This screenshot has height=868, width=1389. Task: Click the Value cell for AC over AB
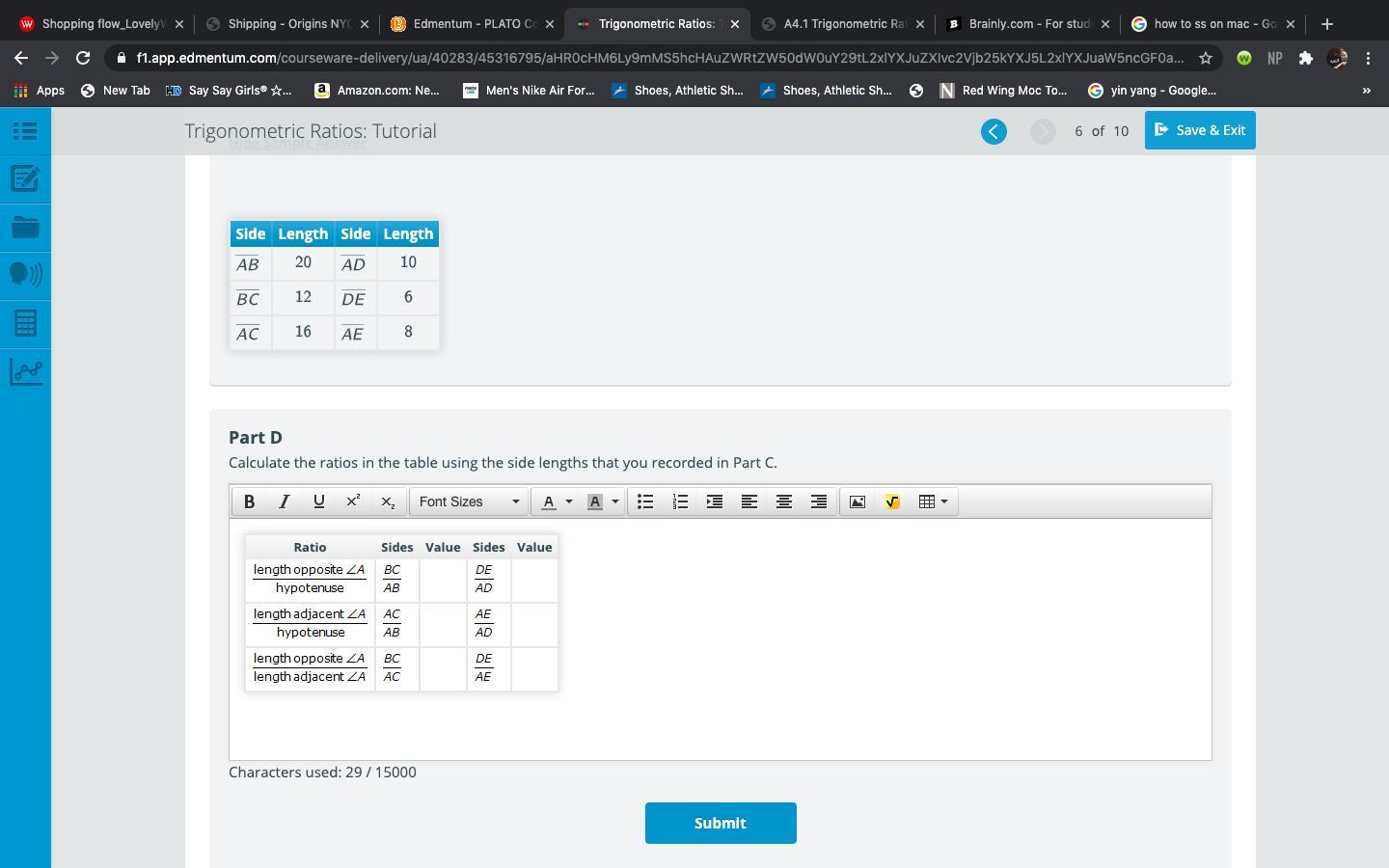coord(443,624)
